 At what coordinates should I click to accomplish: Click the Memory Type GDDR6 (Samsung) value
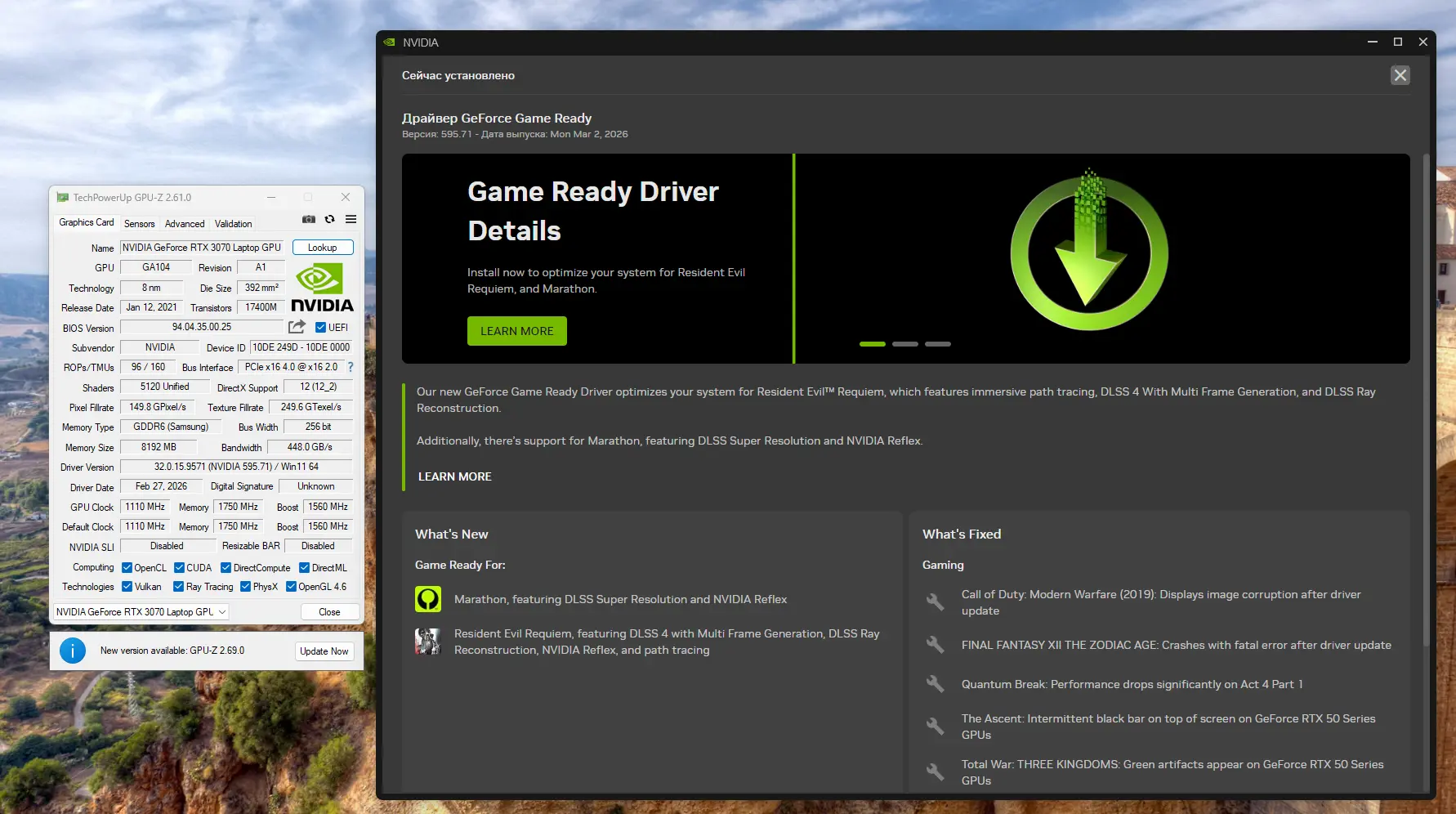coord(171,427)
